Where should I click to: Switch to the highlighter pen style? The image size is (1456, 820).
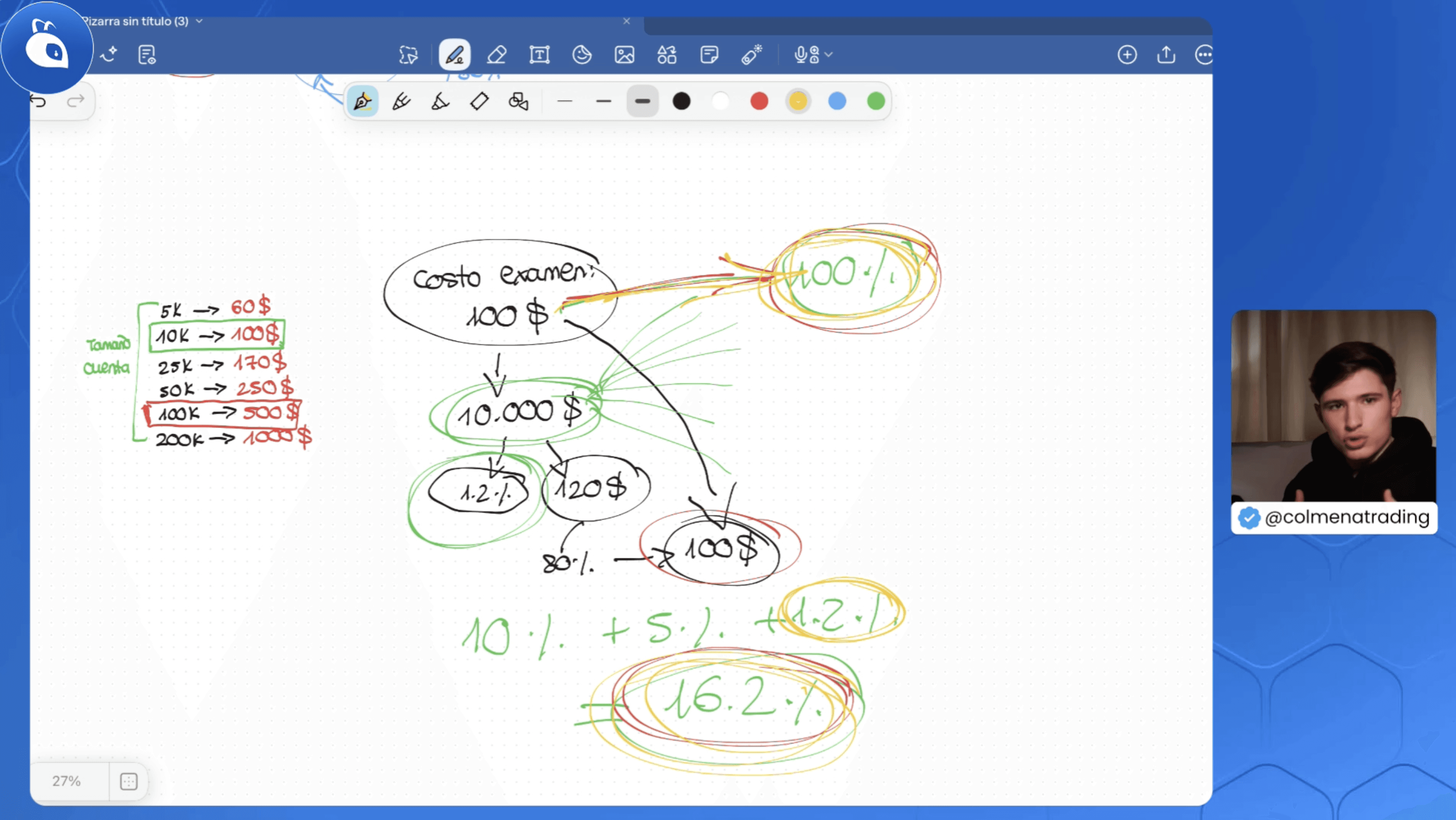point(440,102)
